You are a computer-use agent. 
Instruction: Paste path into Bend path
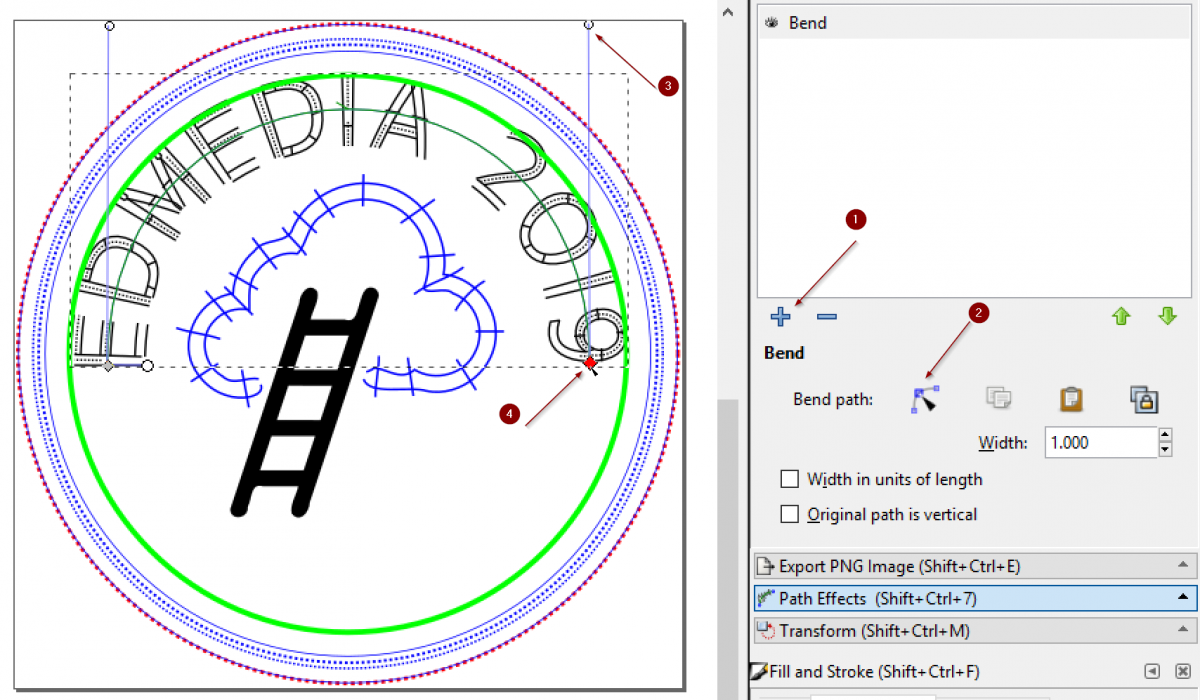pyautogui.click(x=1071, y=399)
